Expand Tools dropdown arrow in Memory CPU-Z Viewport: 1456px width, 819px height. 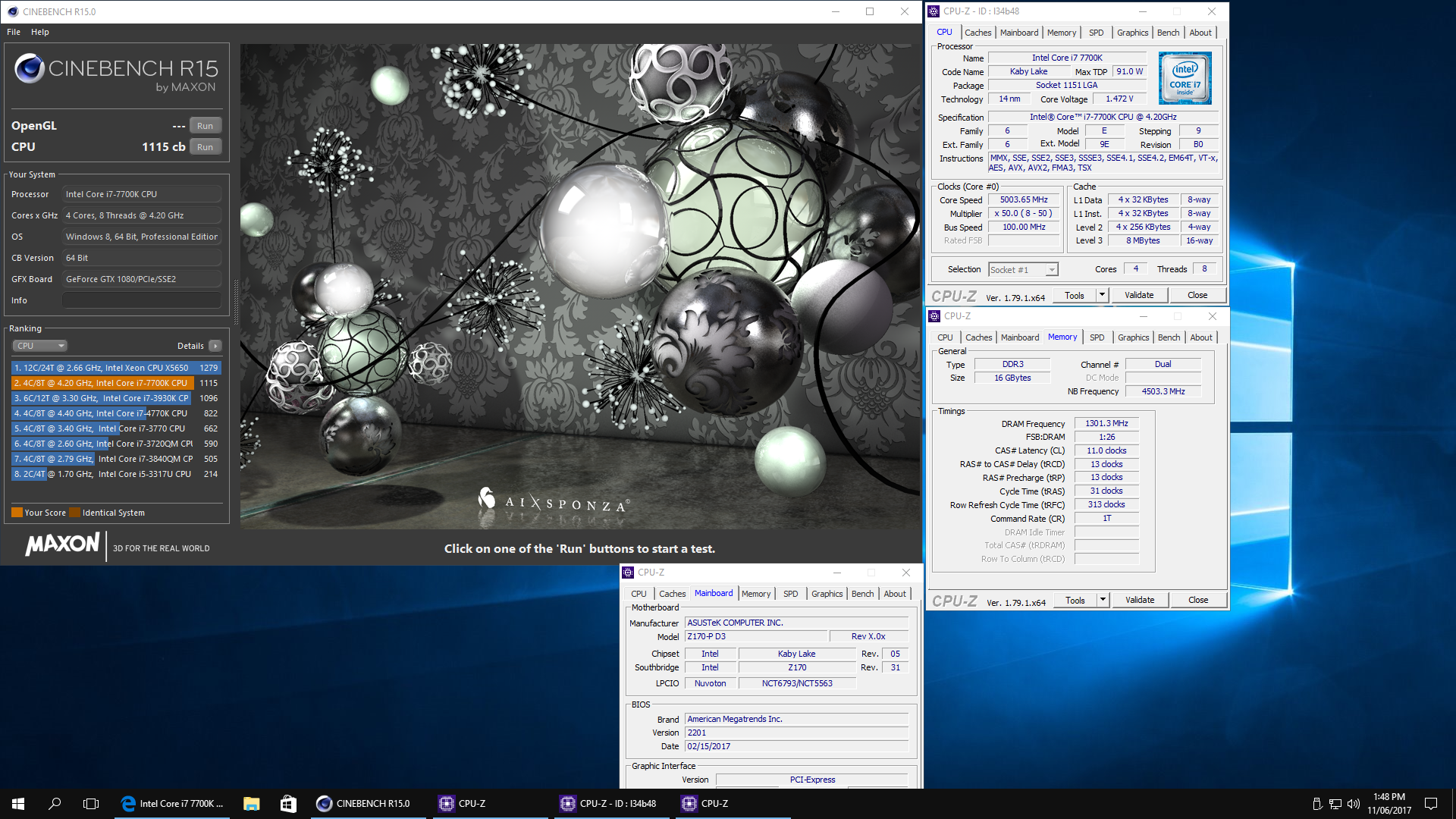pyautogui.click(x=1103, y=600)
